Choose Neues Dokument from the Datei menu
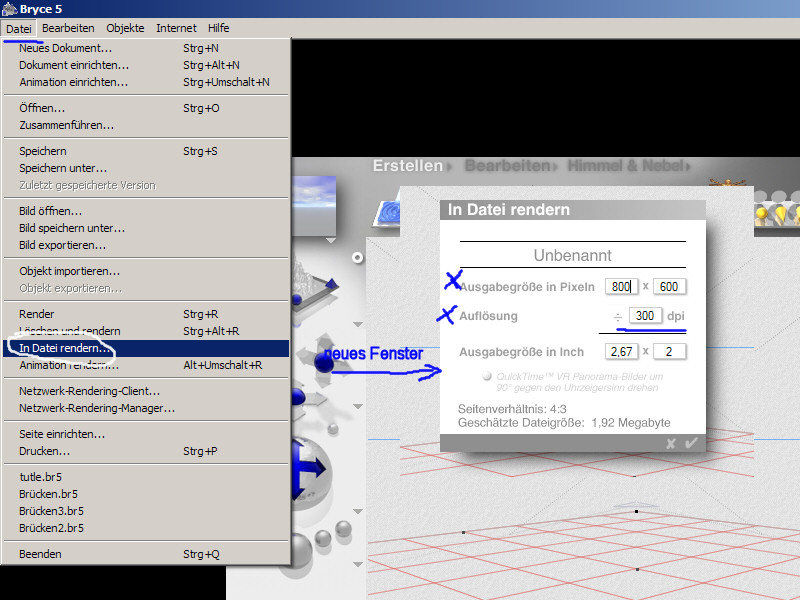 tap(146, 48)
